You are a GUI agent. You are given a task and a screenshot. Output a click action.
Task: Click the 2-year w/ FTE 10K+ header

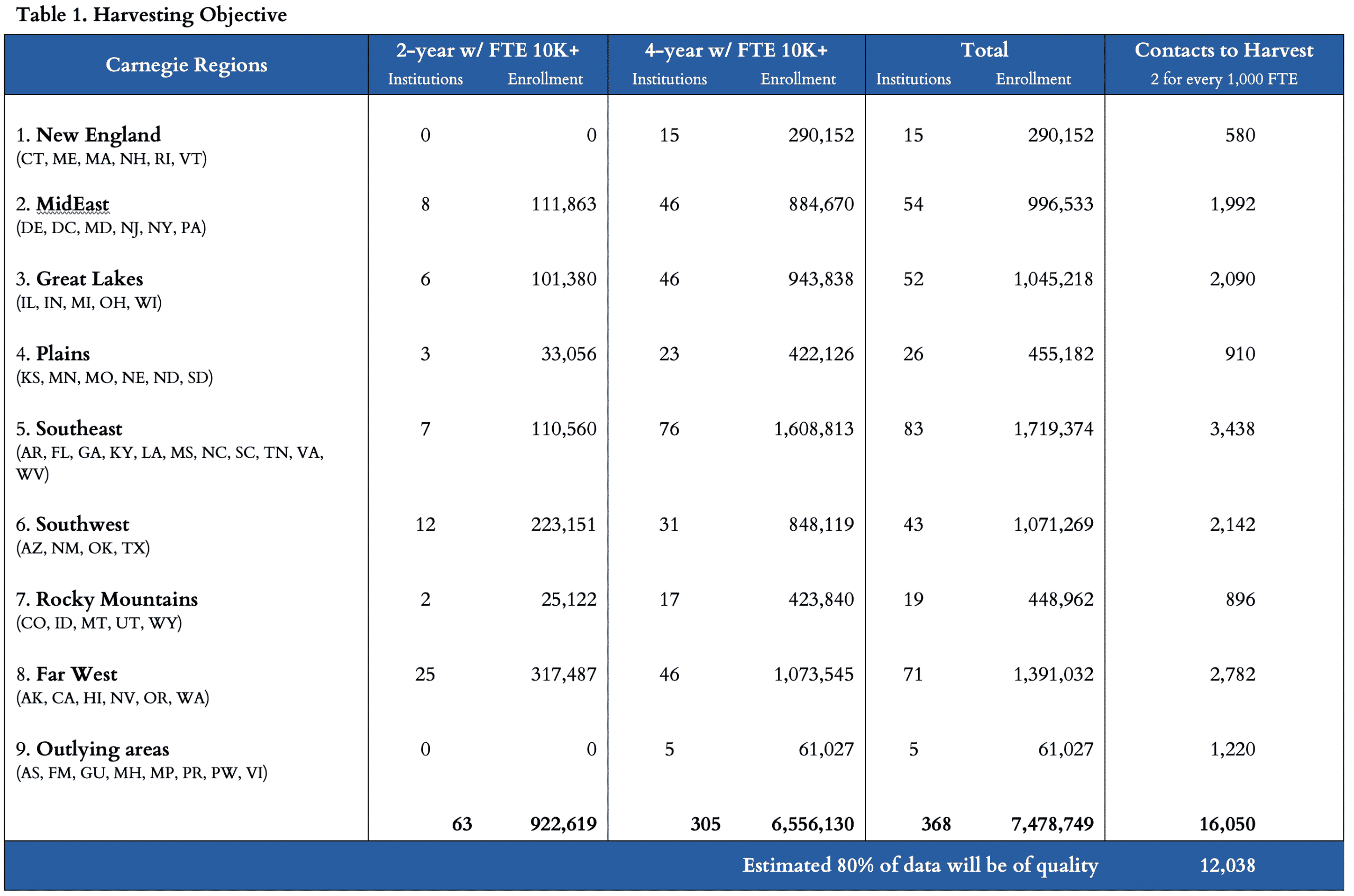(487, 50)
